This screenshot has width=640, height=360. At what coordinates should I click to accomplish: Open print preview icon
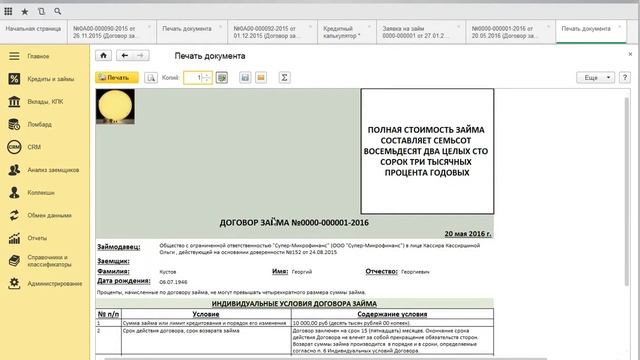pyautogui.click(x=151, y=78)
